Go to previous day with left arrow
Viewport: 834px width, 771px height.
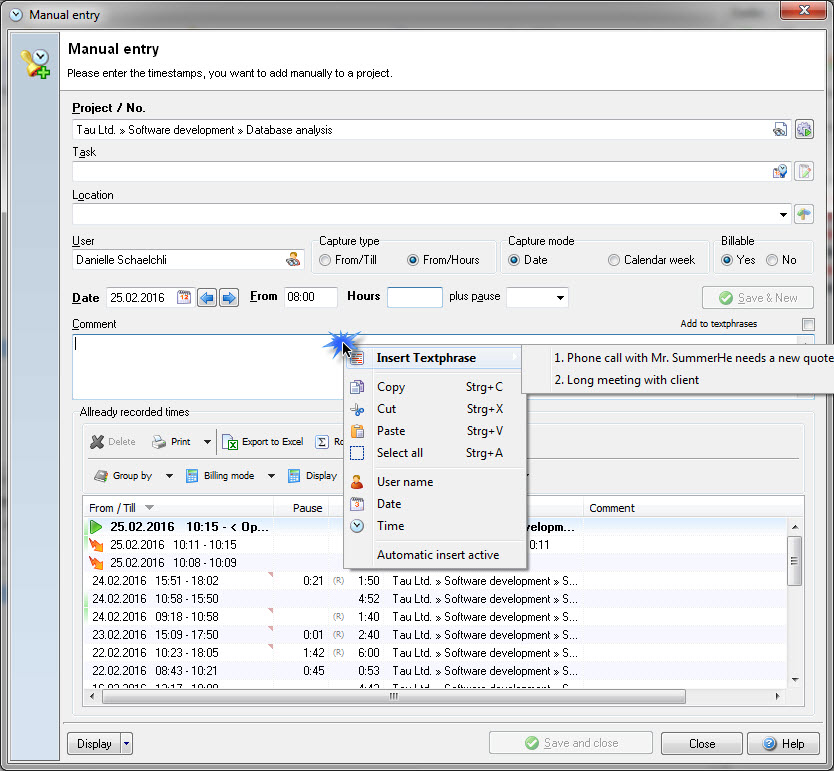tap(207, 297)
